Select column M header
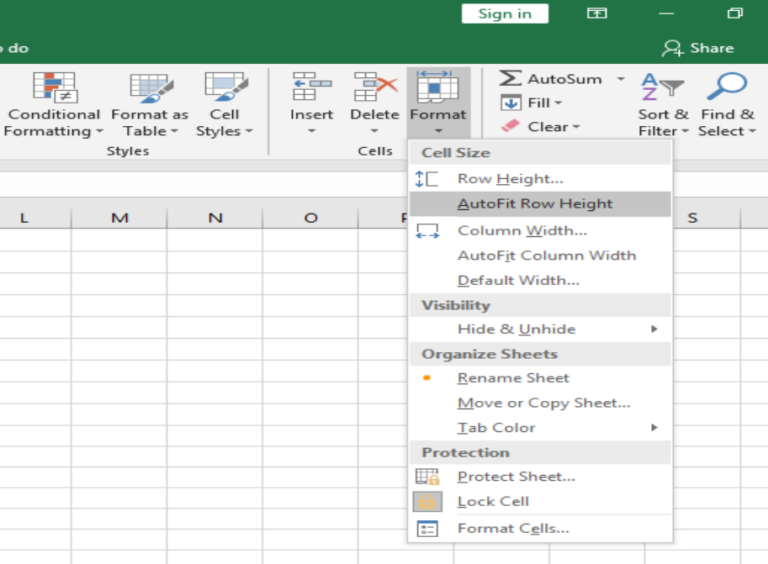Viewport: 768px width, 564px height. click(x=120, y=218)
